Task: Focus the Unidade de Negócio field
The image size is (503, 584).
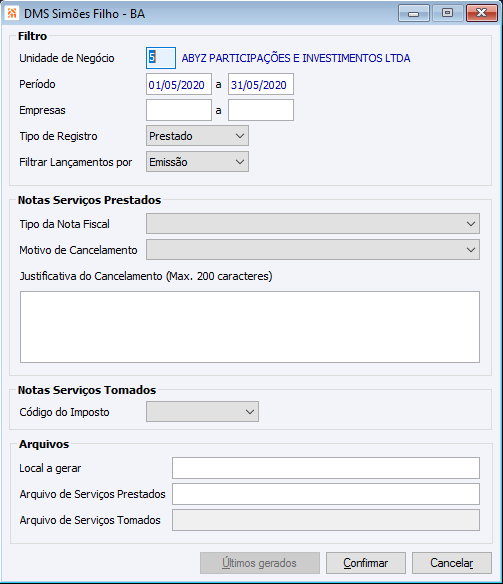Action: [161, 58]
